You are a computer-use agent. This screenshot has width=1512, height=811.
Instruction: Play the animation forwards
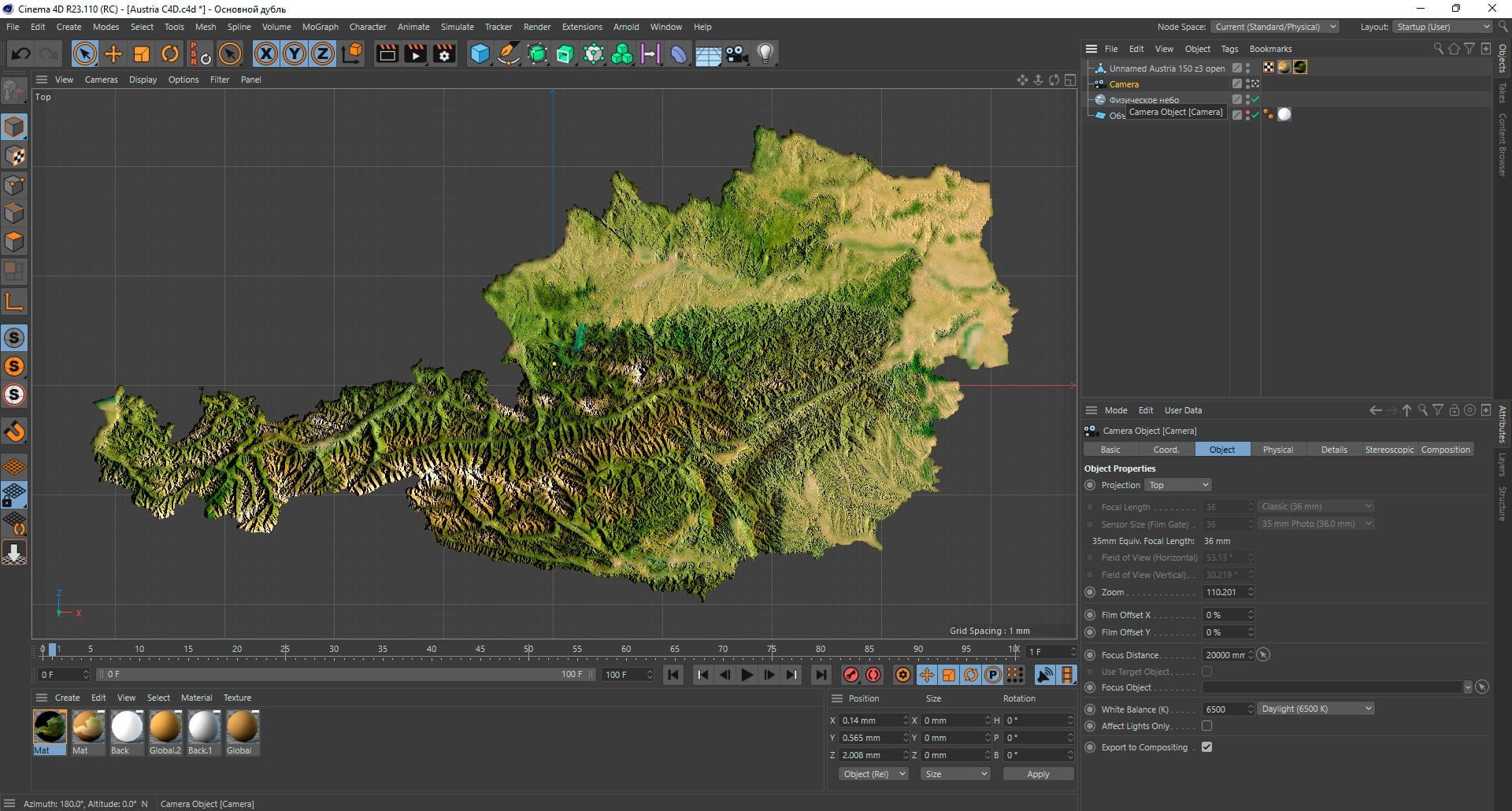[x=747, y=675]
